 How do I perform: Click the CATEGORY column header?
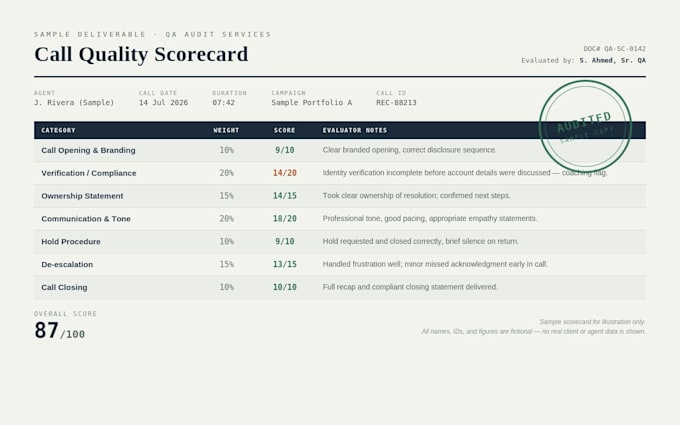[x=58, y=130]
